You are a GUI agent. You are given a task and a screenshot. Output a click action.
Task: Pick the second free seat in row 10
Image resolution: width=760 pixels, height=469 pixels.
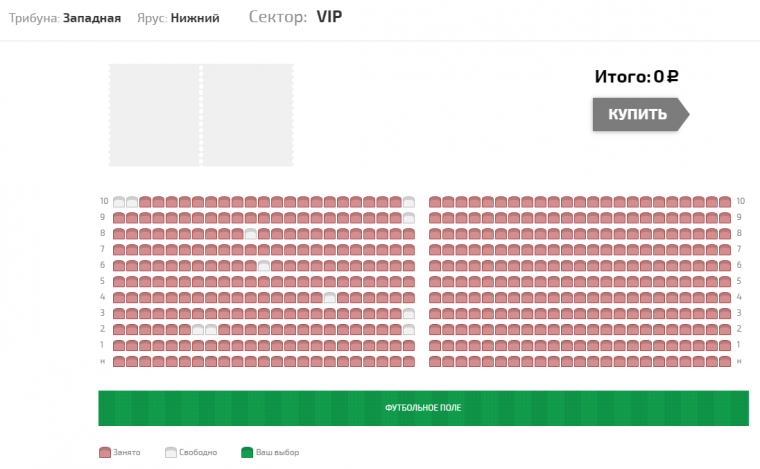pyautogui.click(x=132, y=202)
